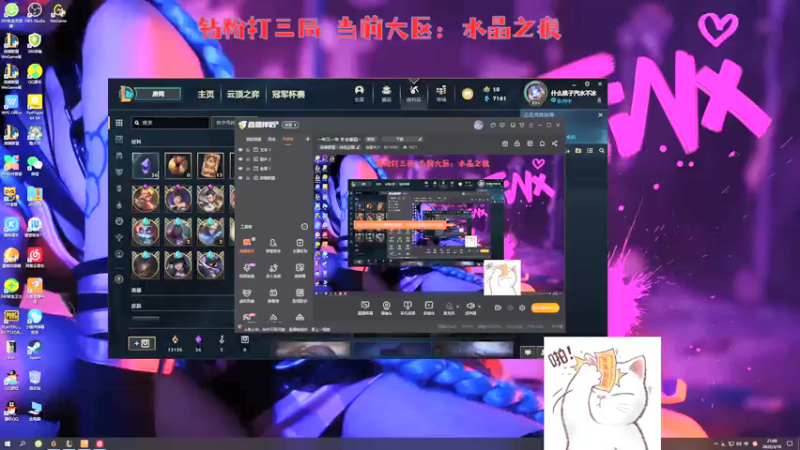This screenshot has width=800, height=450.
Task: Click the video record icon beside the gear
Action: click(x=497, y=308)
